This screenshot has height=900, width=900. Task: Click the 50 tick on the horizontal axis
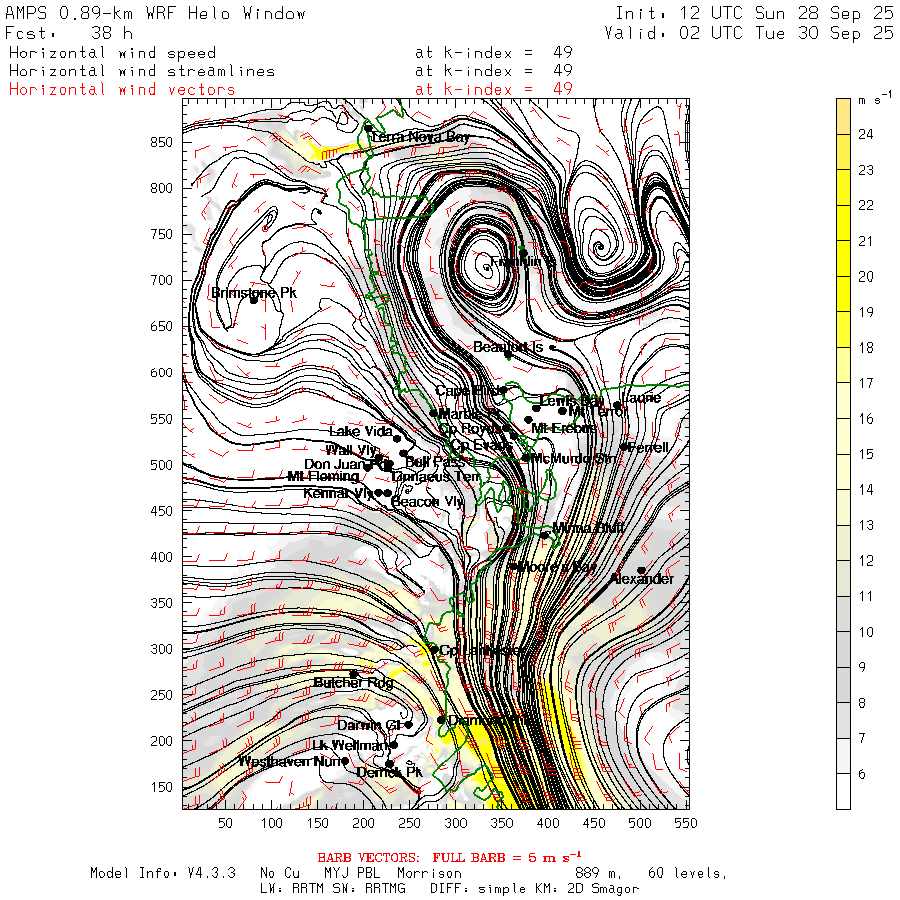(x=226, y=823)
